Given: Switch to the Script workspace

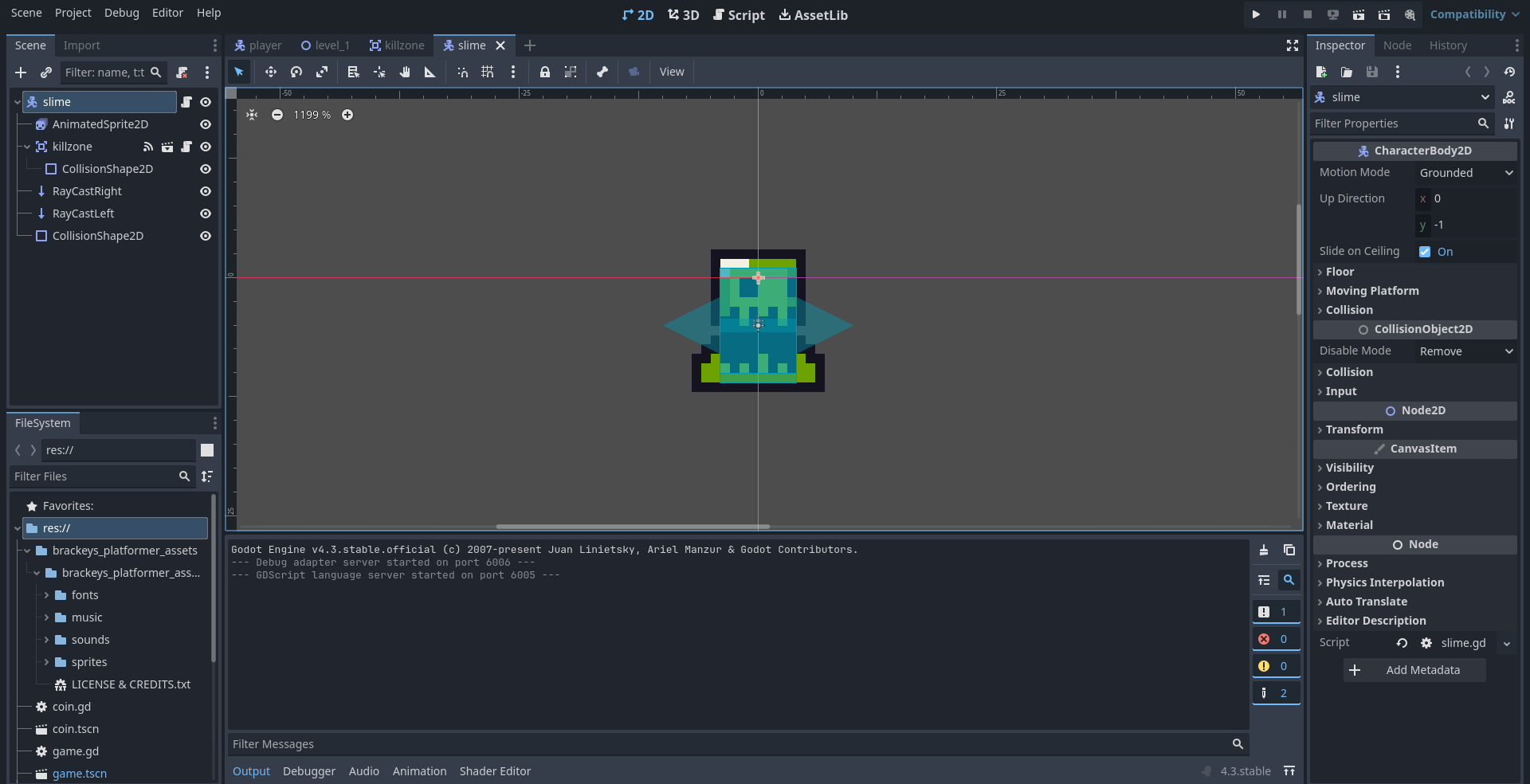Looking at the screenshot, I should click(739, 15).
